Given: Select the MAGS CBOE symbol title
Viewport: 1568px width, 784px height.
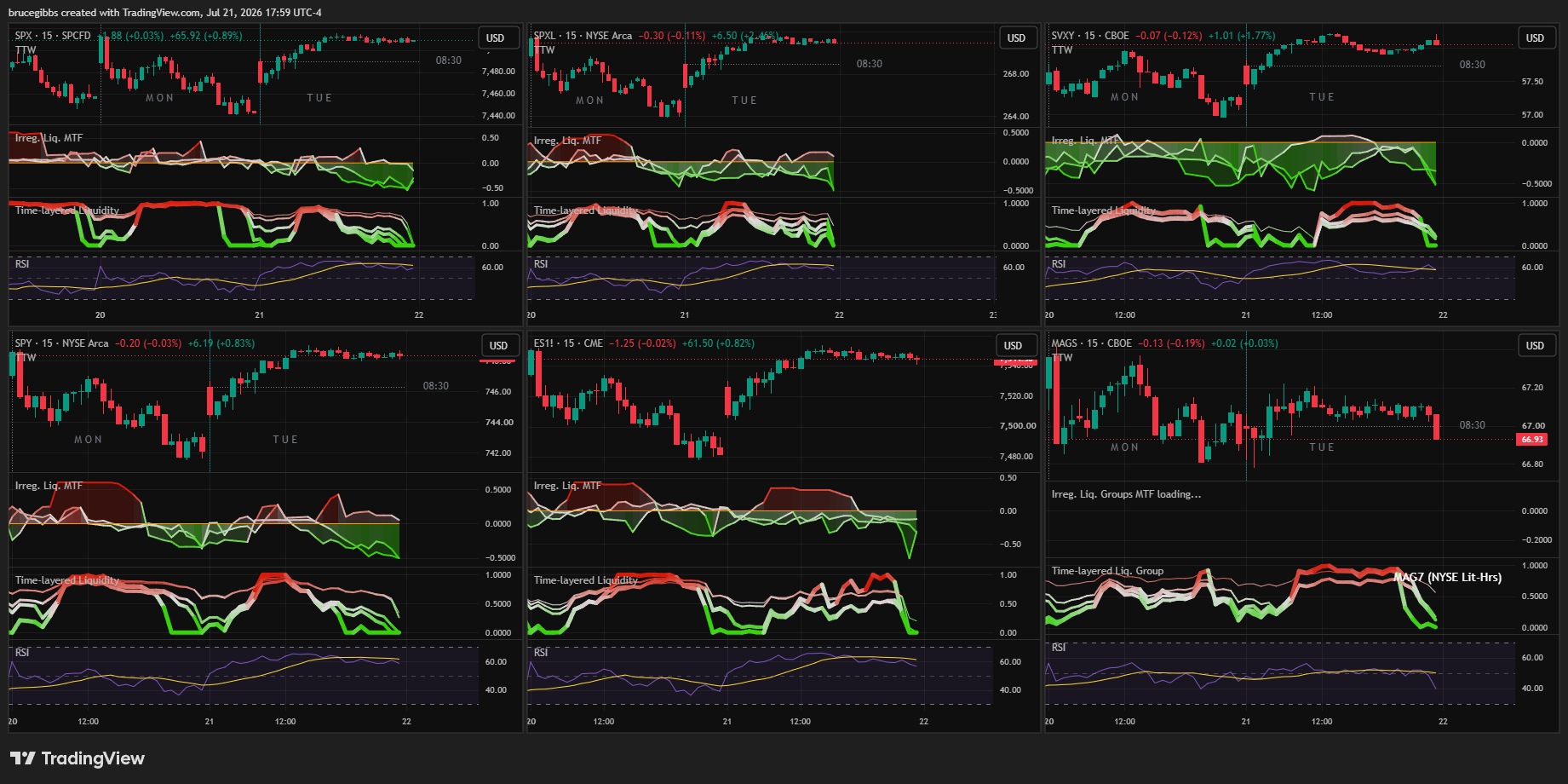Looking at the screenshot, I should point(1092,343).
